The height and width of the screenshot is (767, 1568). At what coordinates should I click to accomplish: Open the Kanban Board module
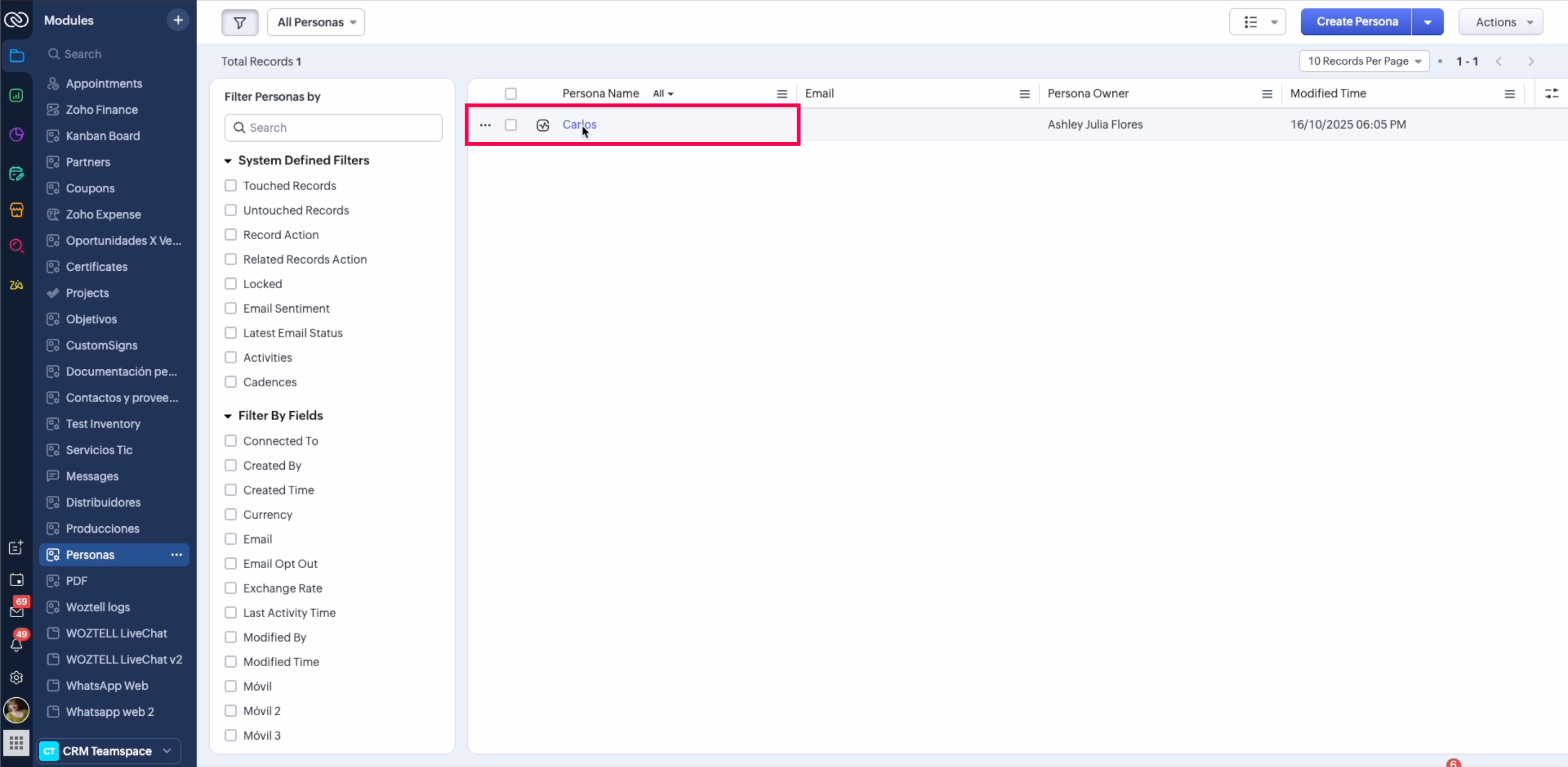click(x=102, y=136)
